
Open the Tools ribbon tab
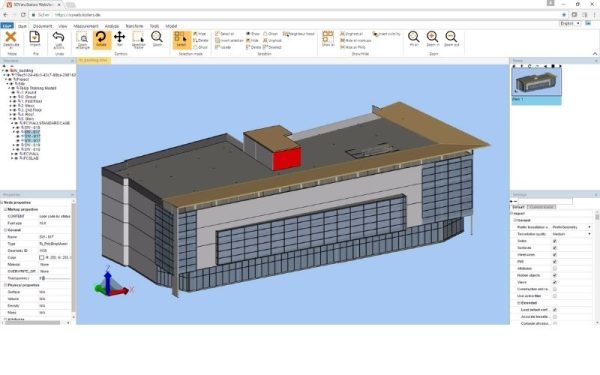(x=154, y=26)
